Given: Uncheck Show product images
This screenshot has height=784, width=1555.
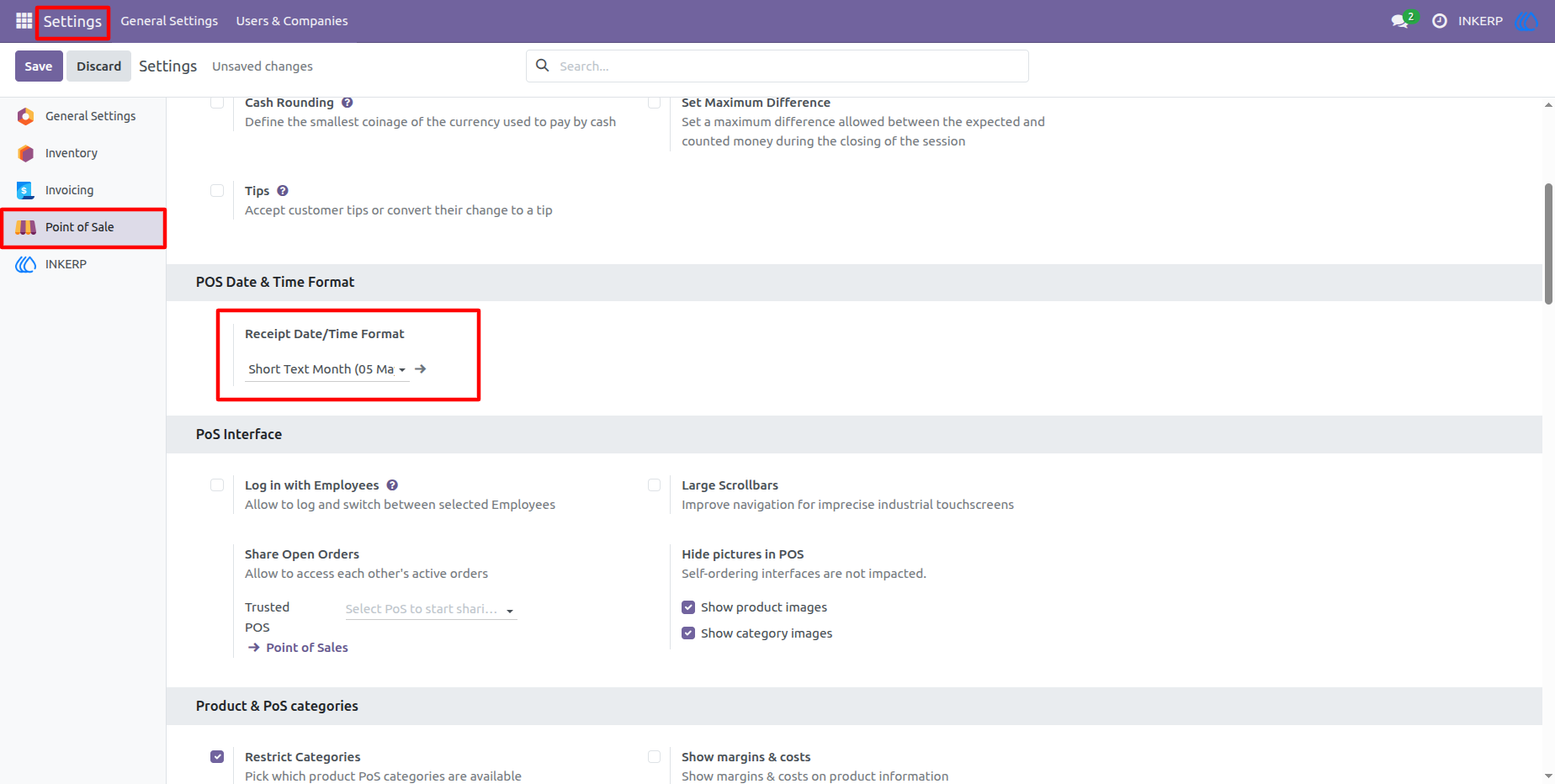Looking at the screenshot, I should click(x=688, y=607).
